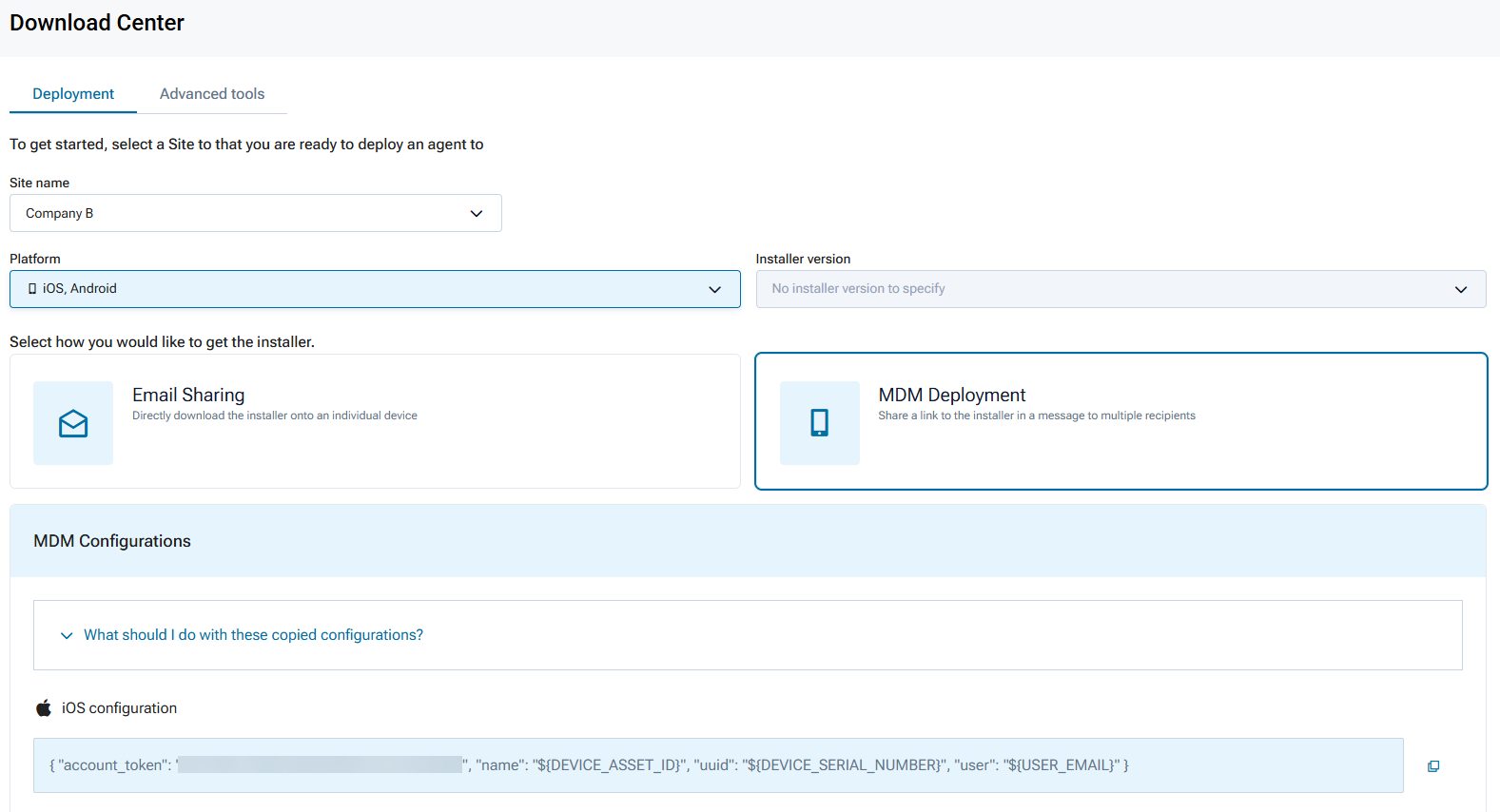Viewport: 1500px width, 812px height.
Task: Click 'Select how you would like to get the installer.'
Action: 162,342
